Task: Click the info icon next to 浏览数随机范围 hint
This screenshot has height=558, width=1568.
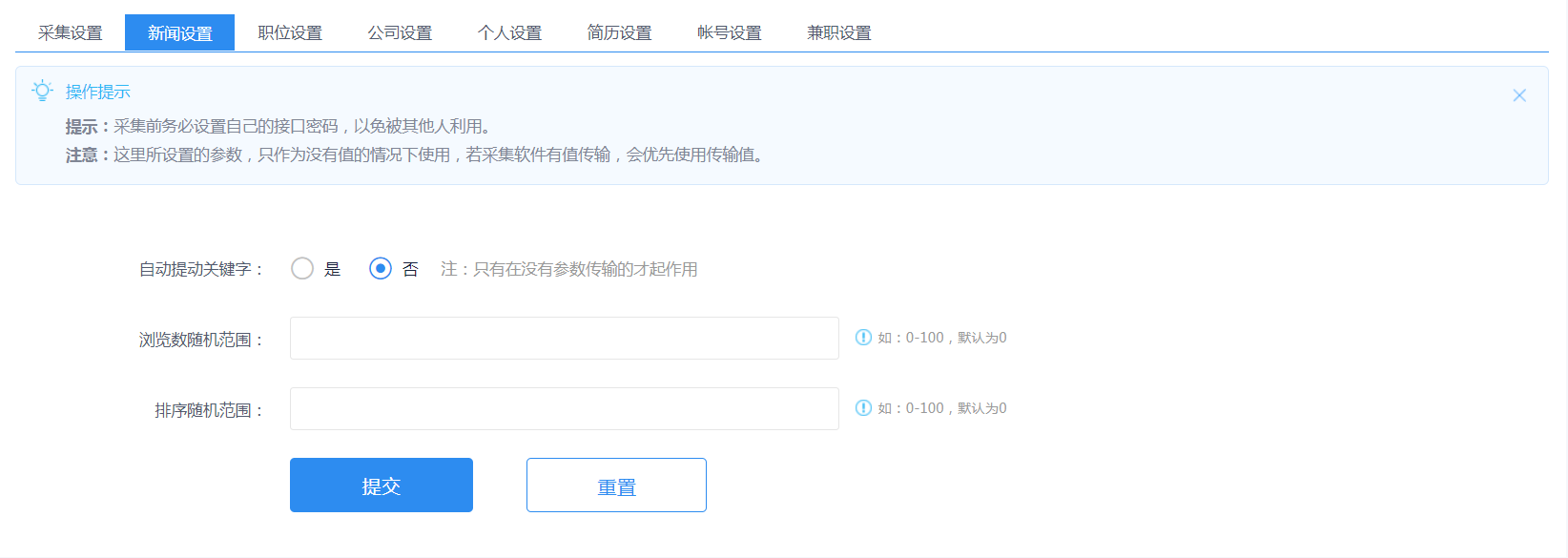Action: pos(863,337)
